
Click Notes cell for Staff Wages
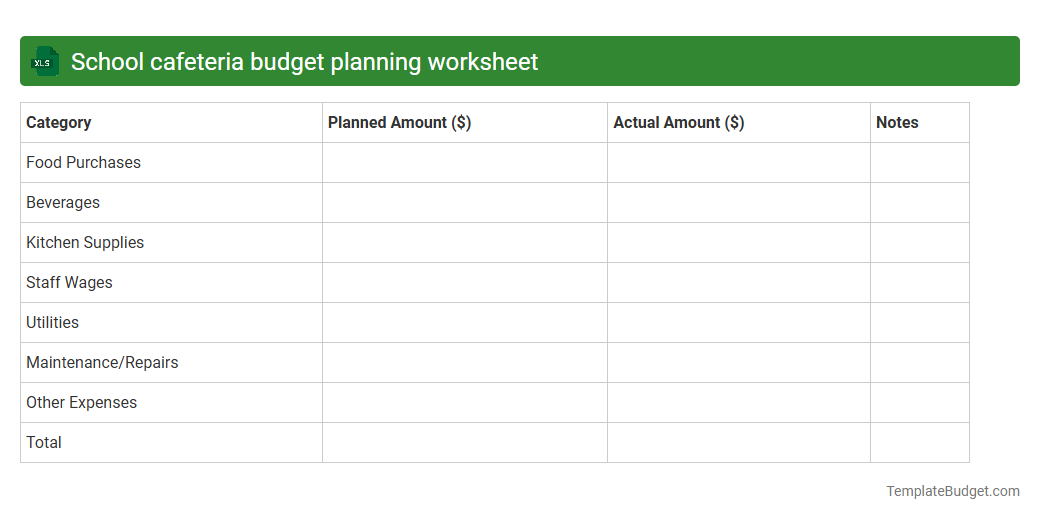tap(920, 283)
